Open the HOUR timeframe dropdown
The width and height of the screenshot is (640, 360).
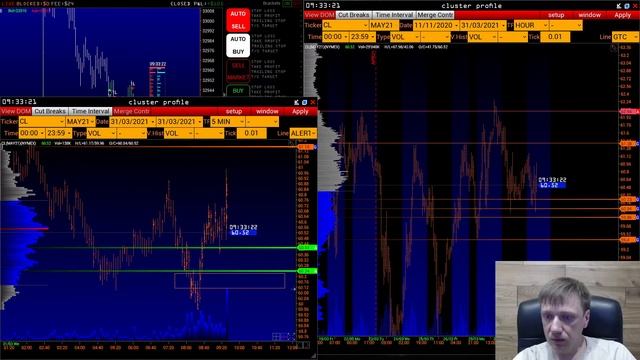[x=531, y=25]
